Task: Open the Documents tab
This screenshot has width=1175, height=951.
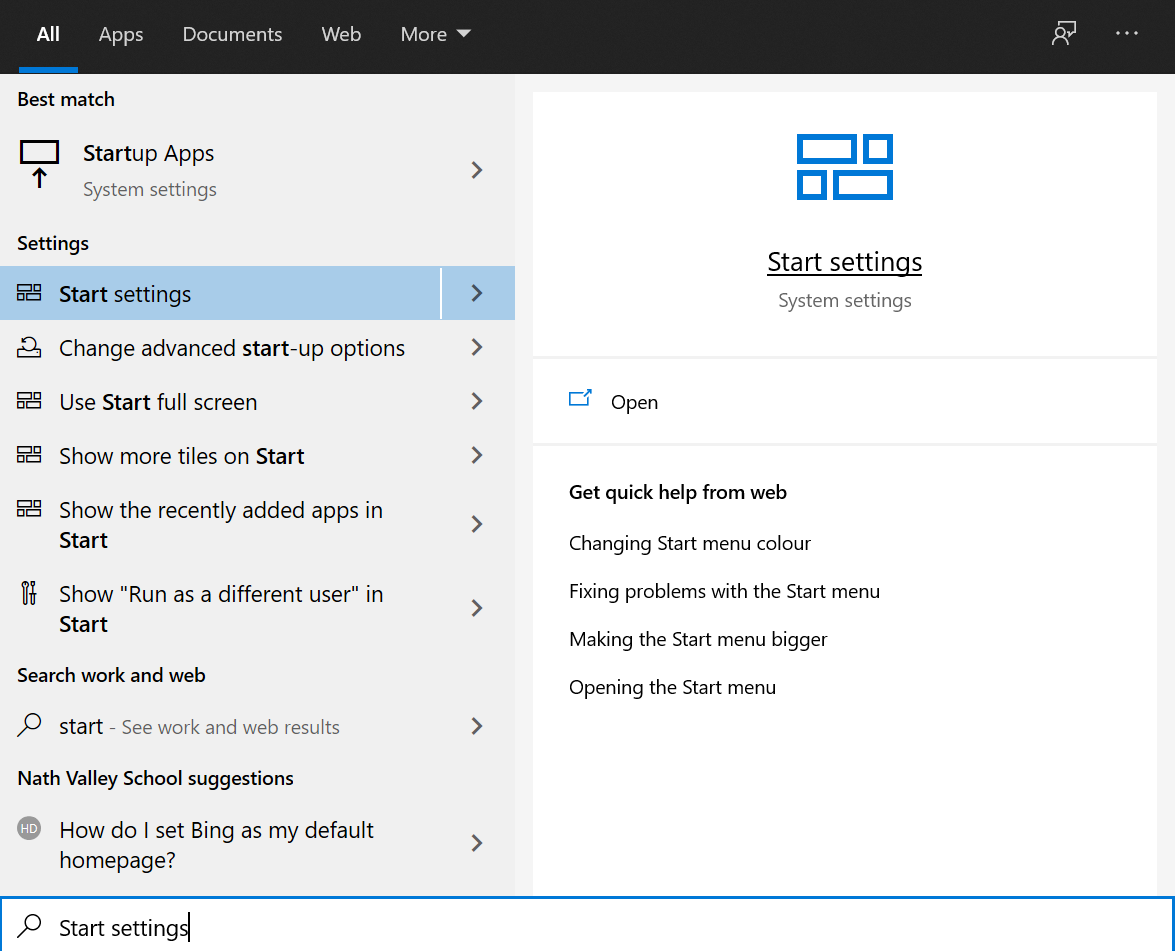Action: point(232,34)
